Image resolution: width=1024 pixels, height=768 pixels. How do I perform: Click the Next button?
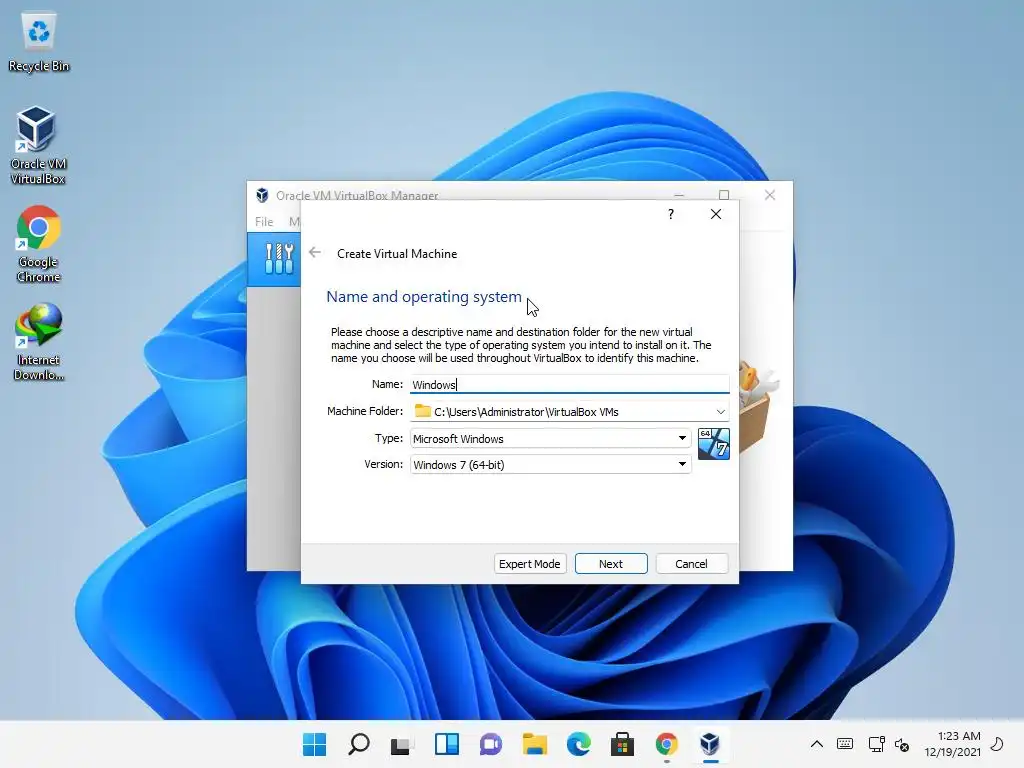click(611, 564)
